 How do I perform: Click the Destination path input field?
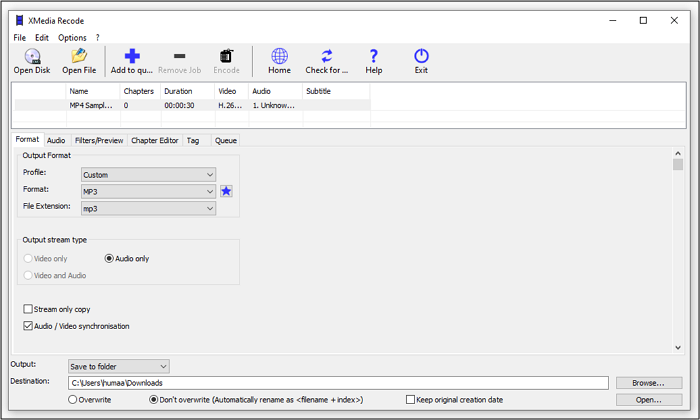pos(338,383)
